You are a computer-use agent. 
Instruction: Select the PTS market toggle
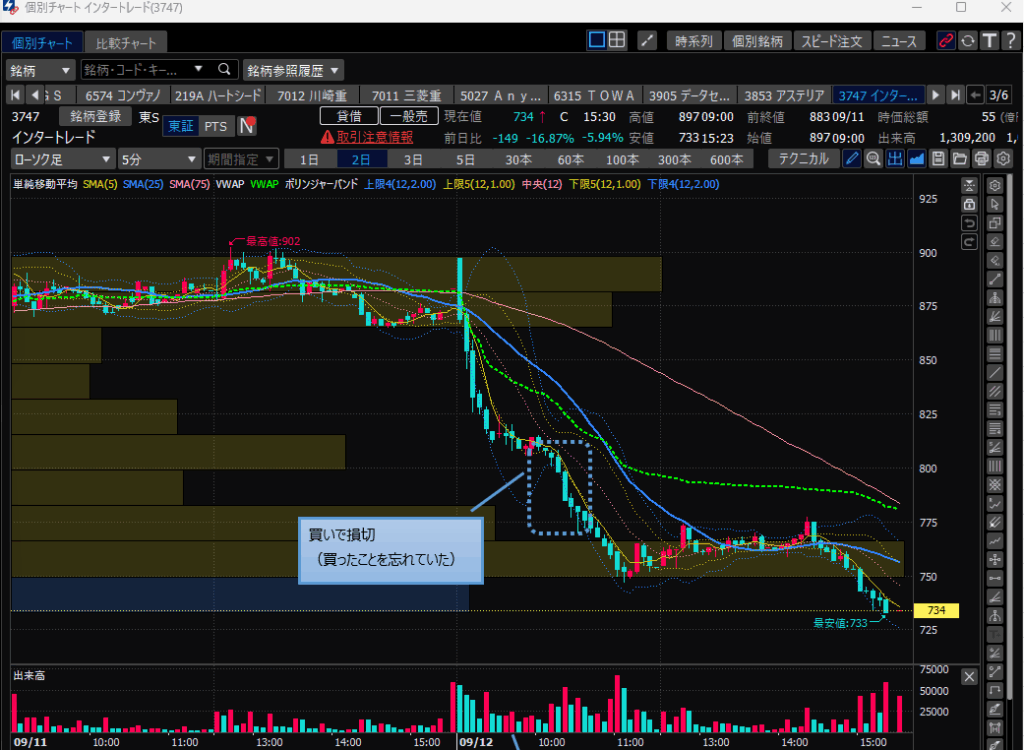[215, 126]
